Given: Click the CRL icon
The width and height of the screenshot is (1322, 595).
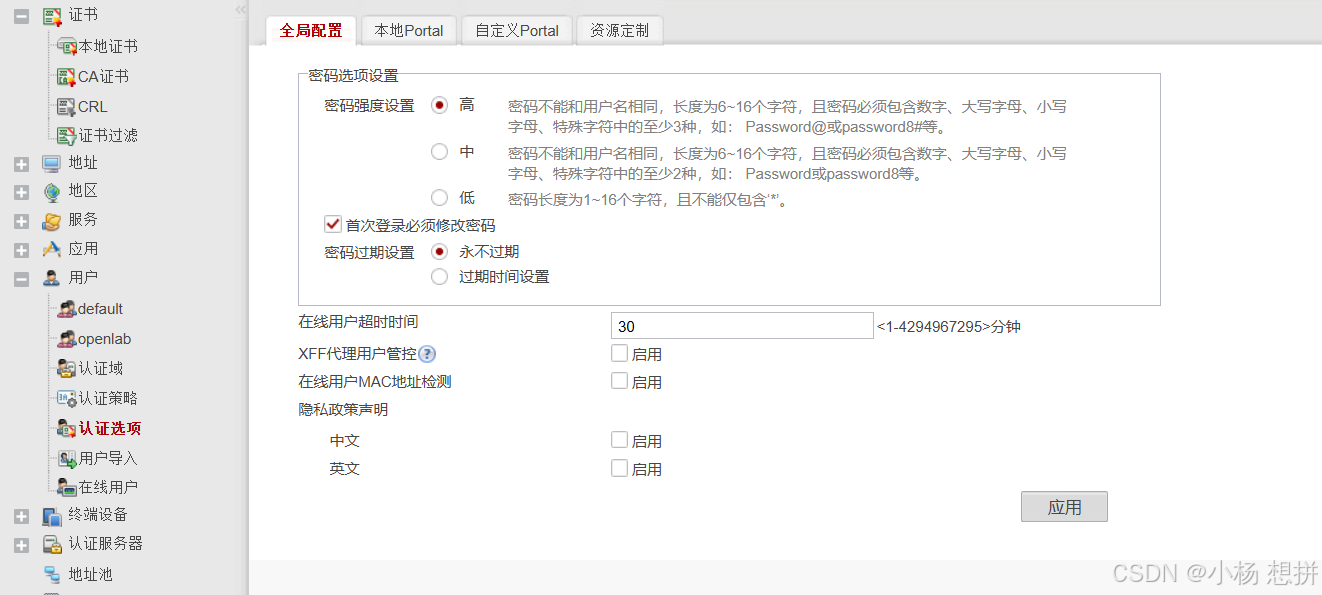Looking at the screenshot, I should point(67,106).
